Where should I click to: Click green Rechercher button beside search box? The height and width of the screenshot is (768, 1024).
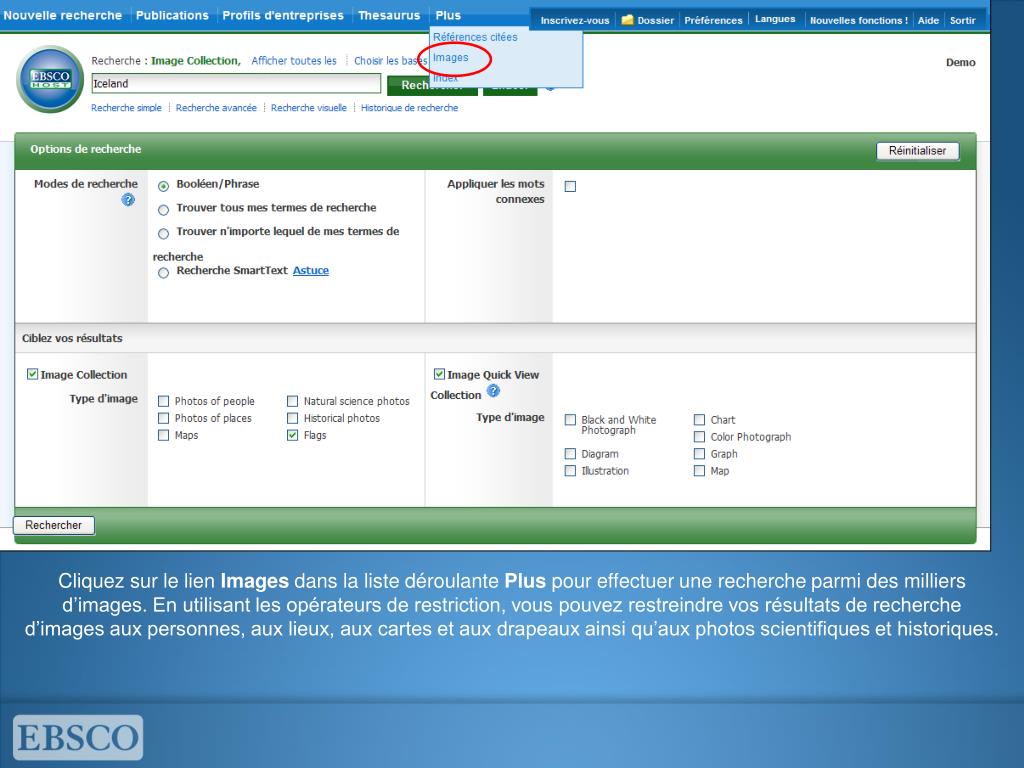[x=432, y=86]
